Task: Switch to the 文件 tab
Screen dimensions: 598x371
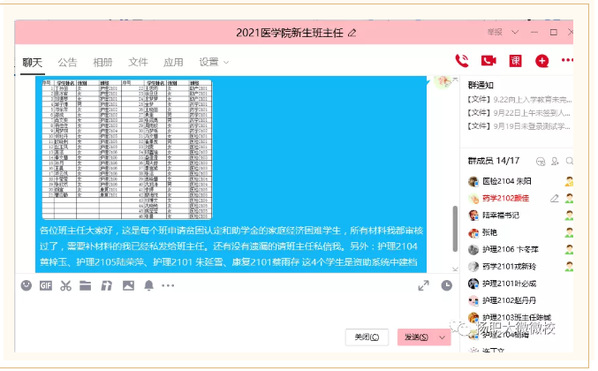Action: (x=138, y=62)
